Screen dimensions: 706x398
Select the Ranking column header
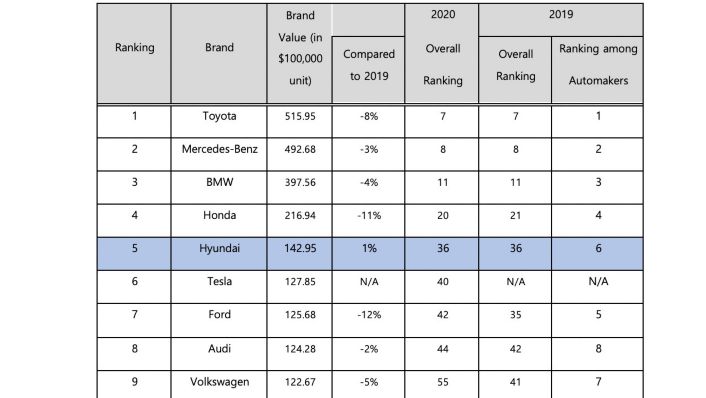pyautogui.click(x=134, y=54)
